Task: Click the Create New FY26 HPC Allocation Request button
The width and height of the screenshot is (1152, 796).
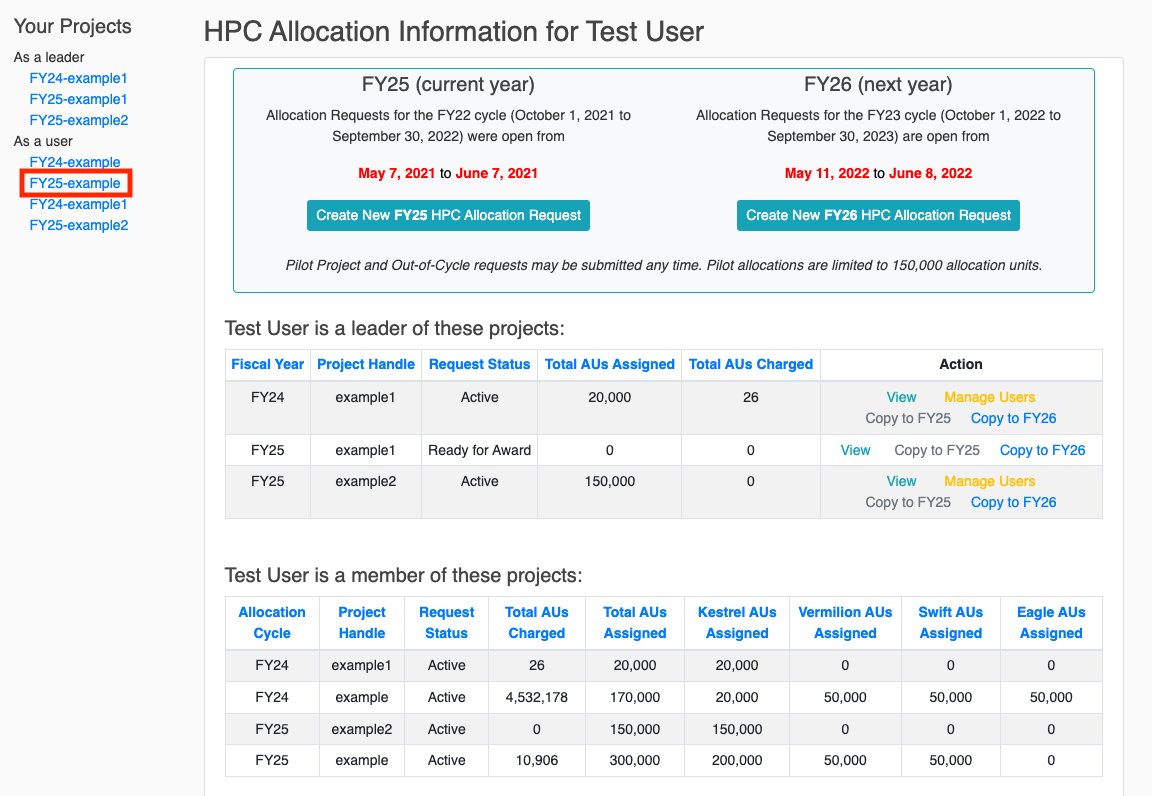Action: coord(878,215)
